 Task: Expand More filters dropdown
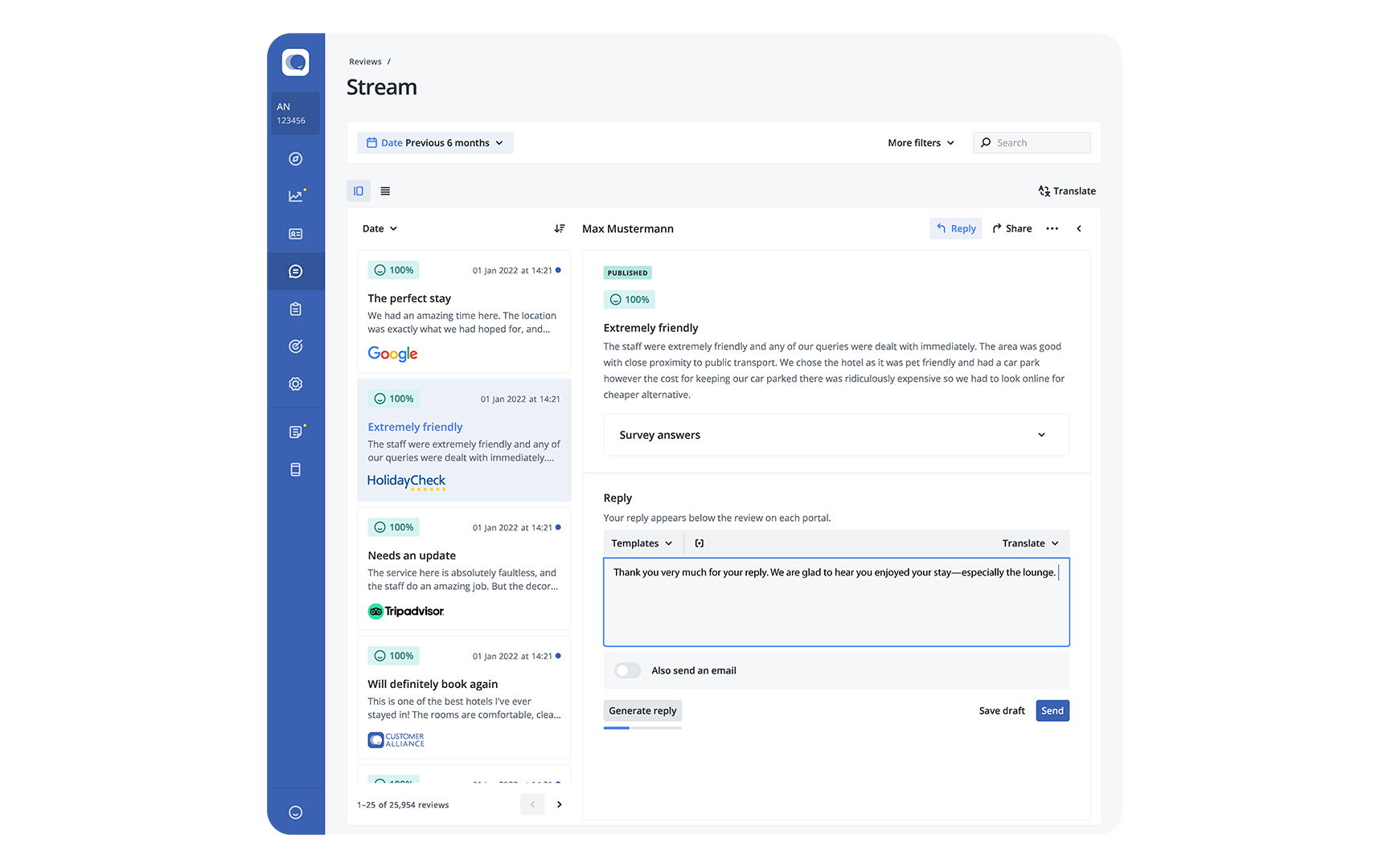[921, 143]
